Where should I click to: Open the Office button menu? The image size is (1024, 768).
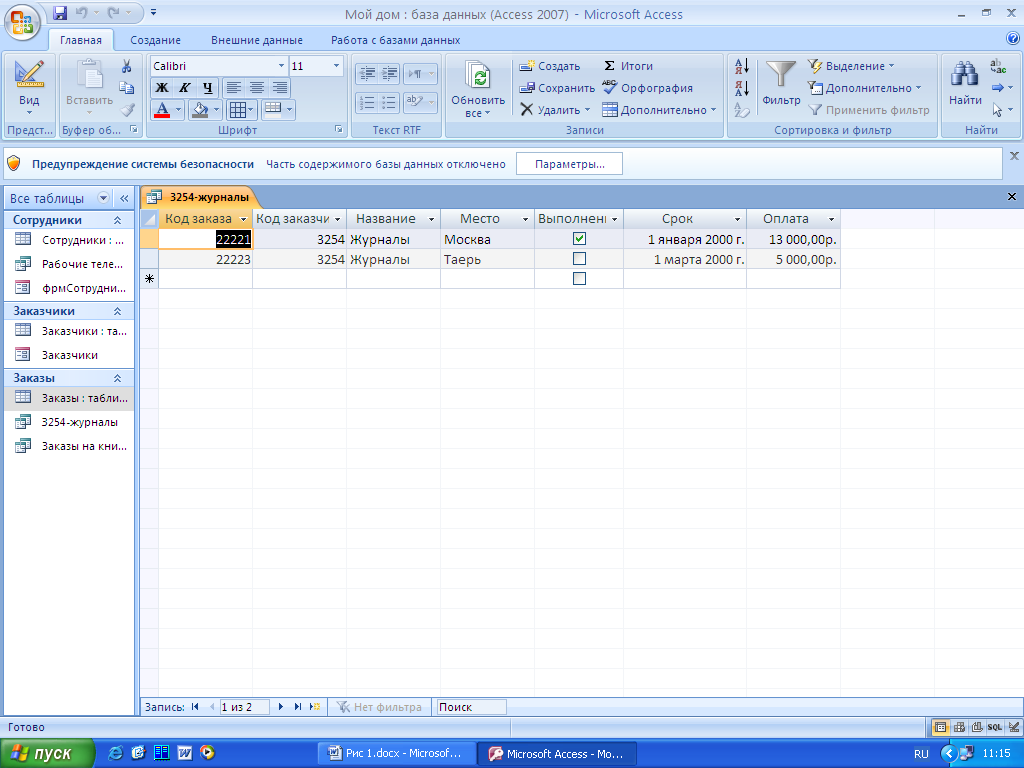pos(22,21)
